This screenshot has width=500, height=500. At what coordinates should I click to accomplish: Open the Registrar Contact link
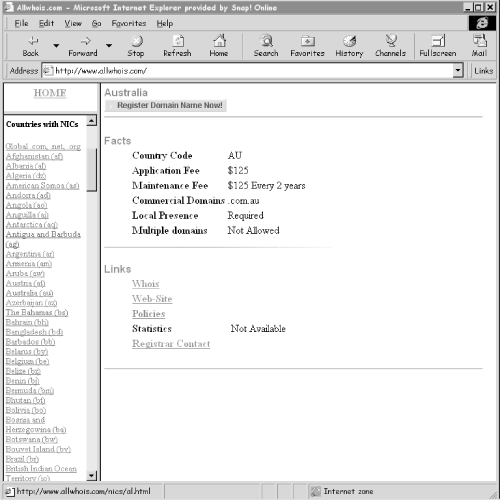click(171, 344)
